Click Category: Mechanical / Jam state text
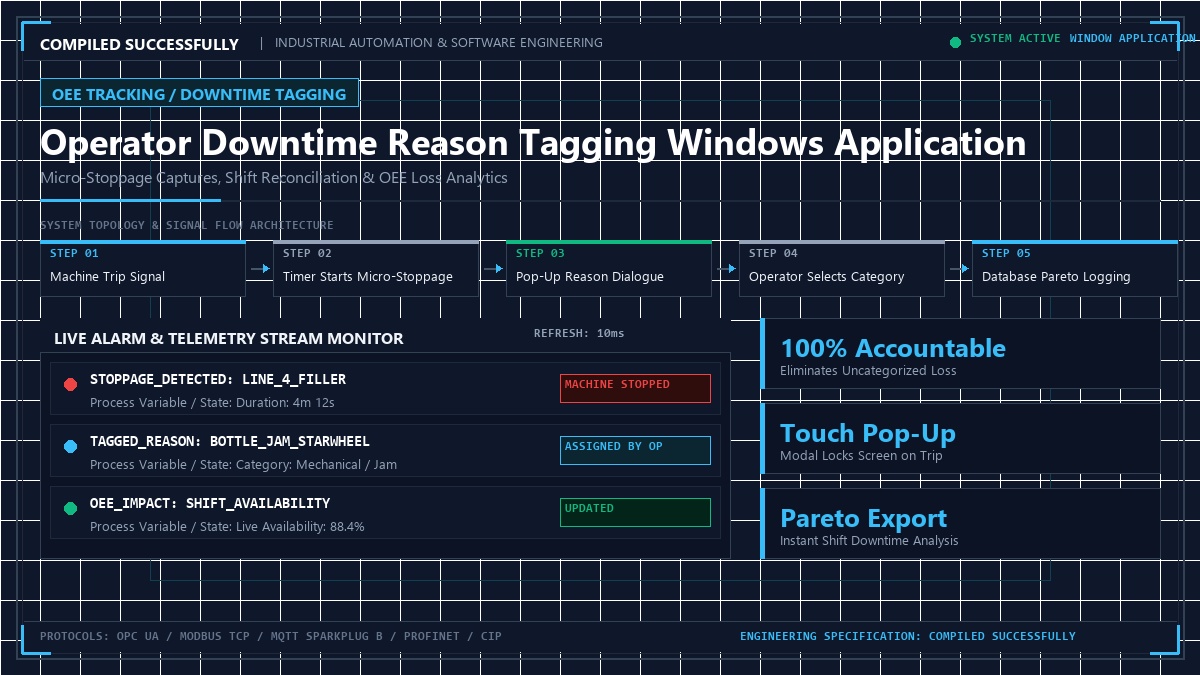1200x675 pixels. tap(316, 465)
